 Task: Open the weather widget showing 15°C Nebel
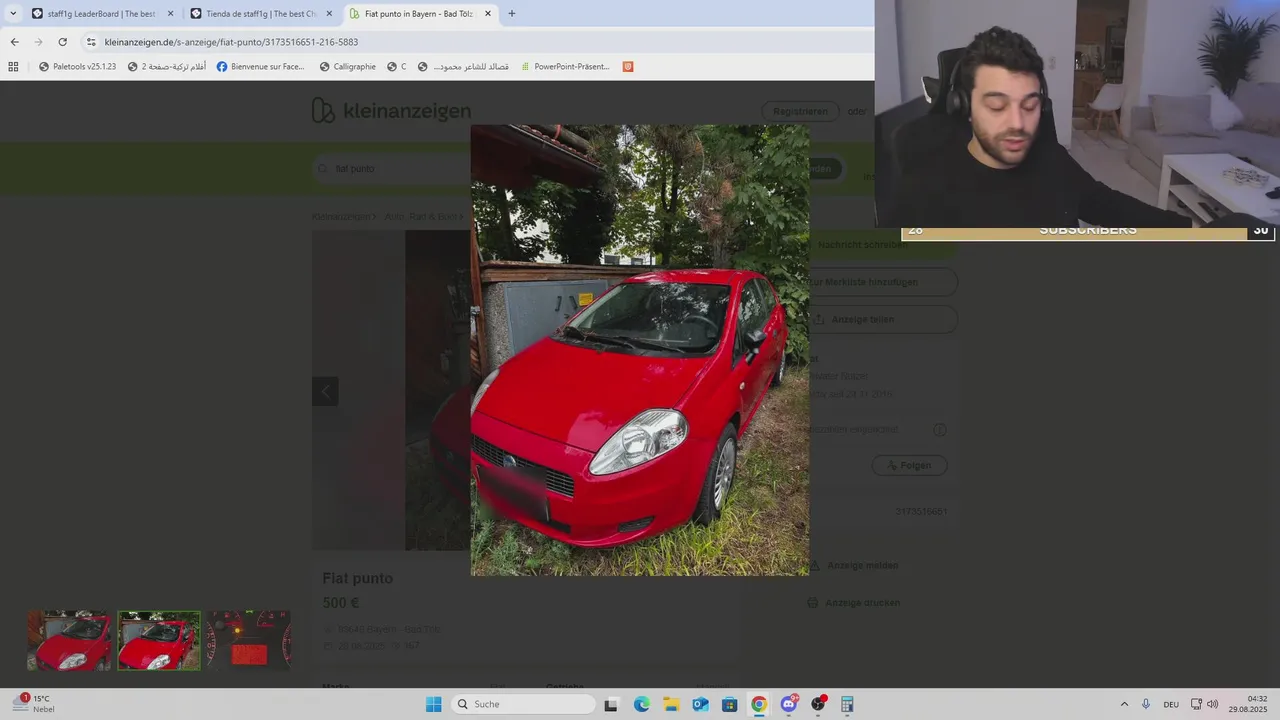pos(35,704)
